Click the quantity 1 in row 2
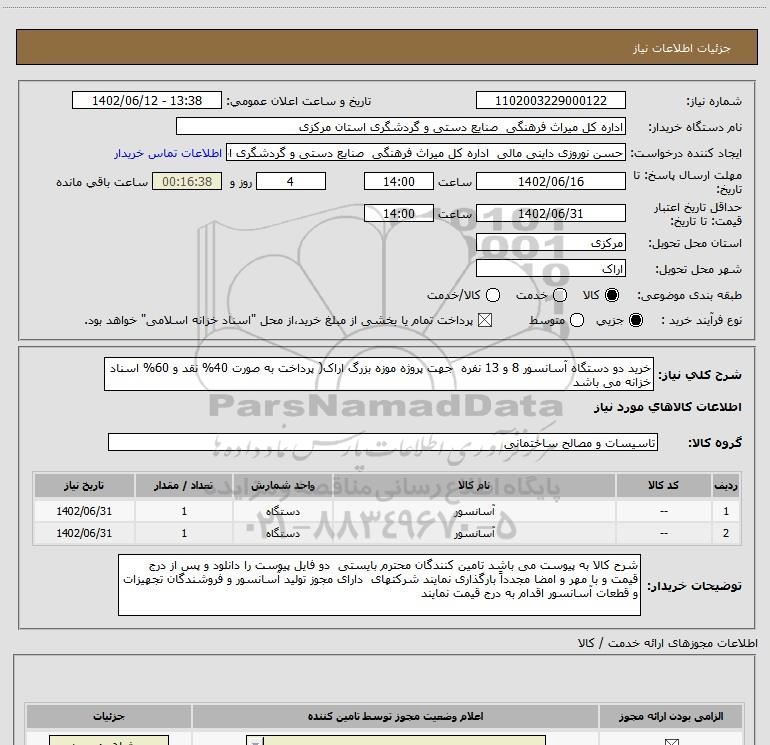Screen dimensions: 770x745 [184, 533]
